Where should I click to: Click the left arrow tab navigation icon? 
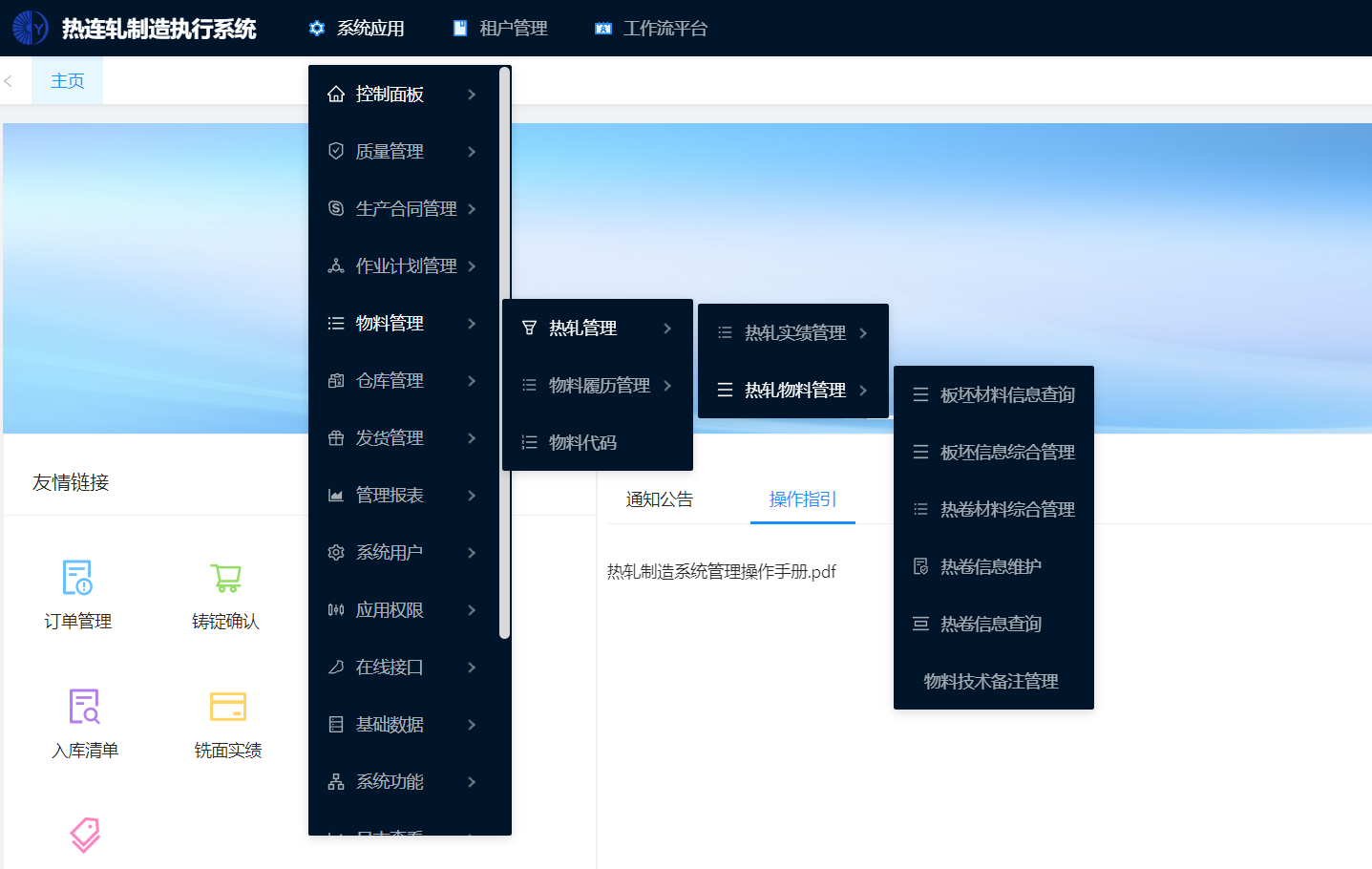coord(9,81)
